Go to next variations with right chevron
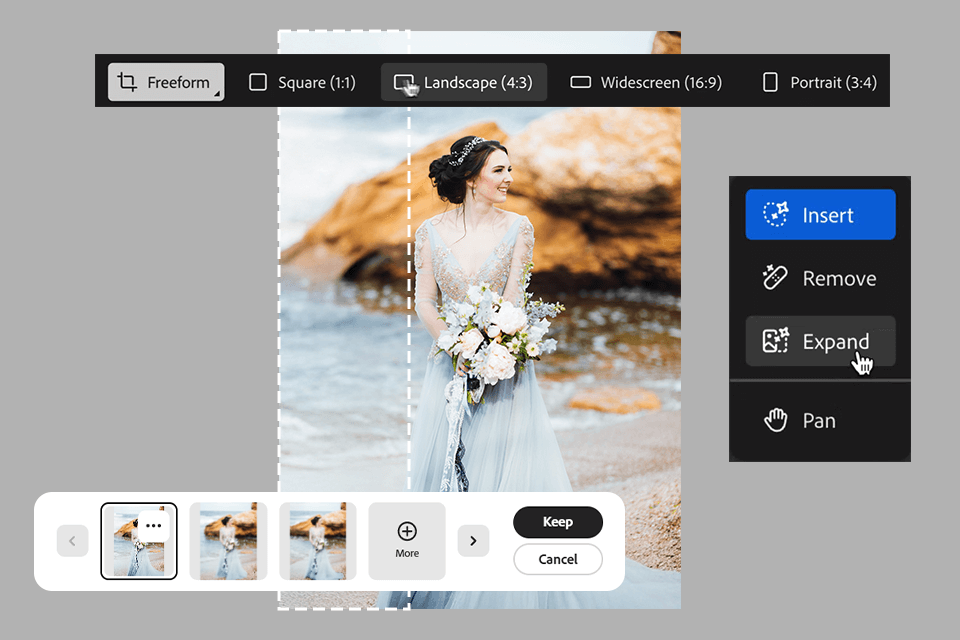The image size is (960, 640). pyautogui.click(x=473, y=541)
